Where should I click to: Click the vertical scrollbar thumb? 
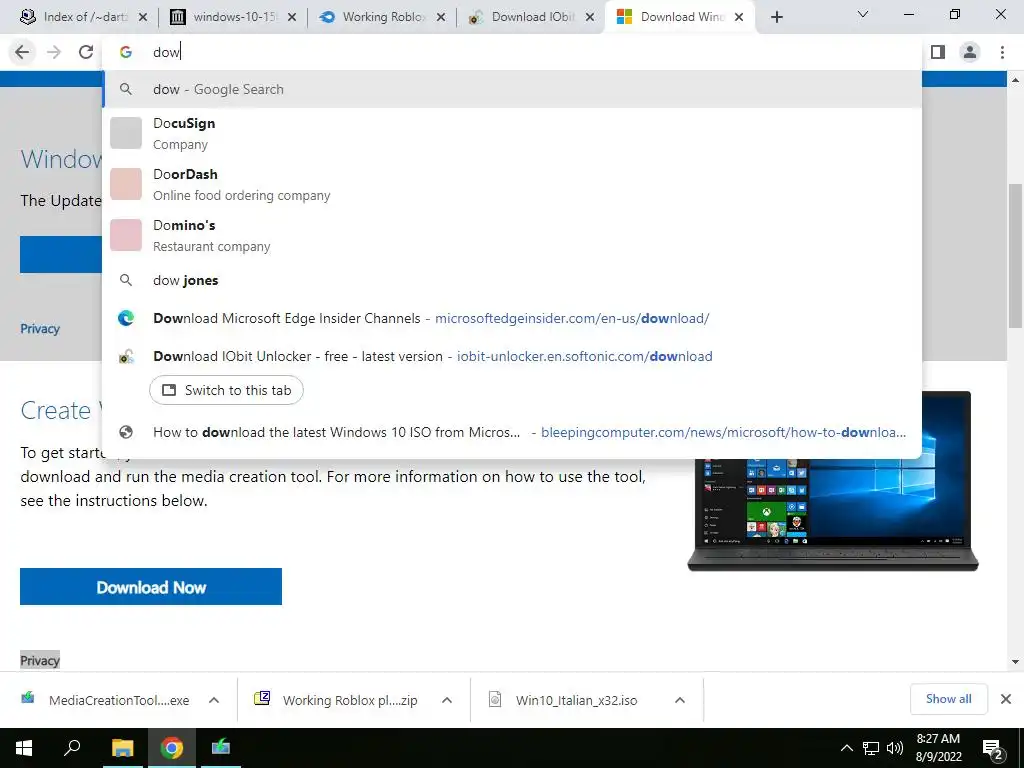1016,255
